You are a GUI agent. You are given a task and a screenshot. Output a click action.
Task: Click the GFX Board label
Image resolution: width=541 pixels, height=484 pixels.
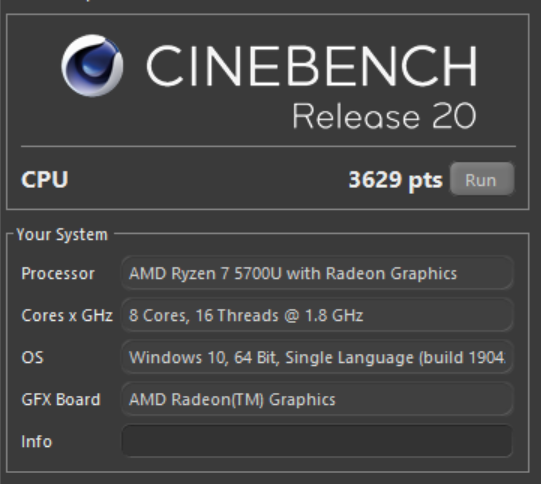click(61, 399)
